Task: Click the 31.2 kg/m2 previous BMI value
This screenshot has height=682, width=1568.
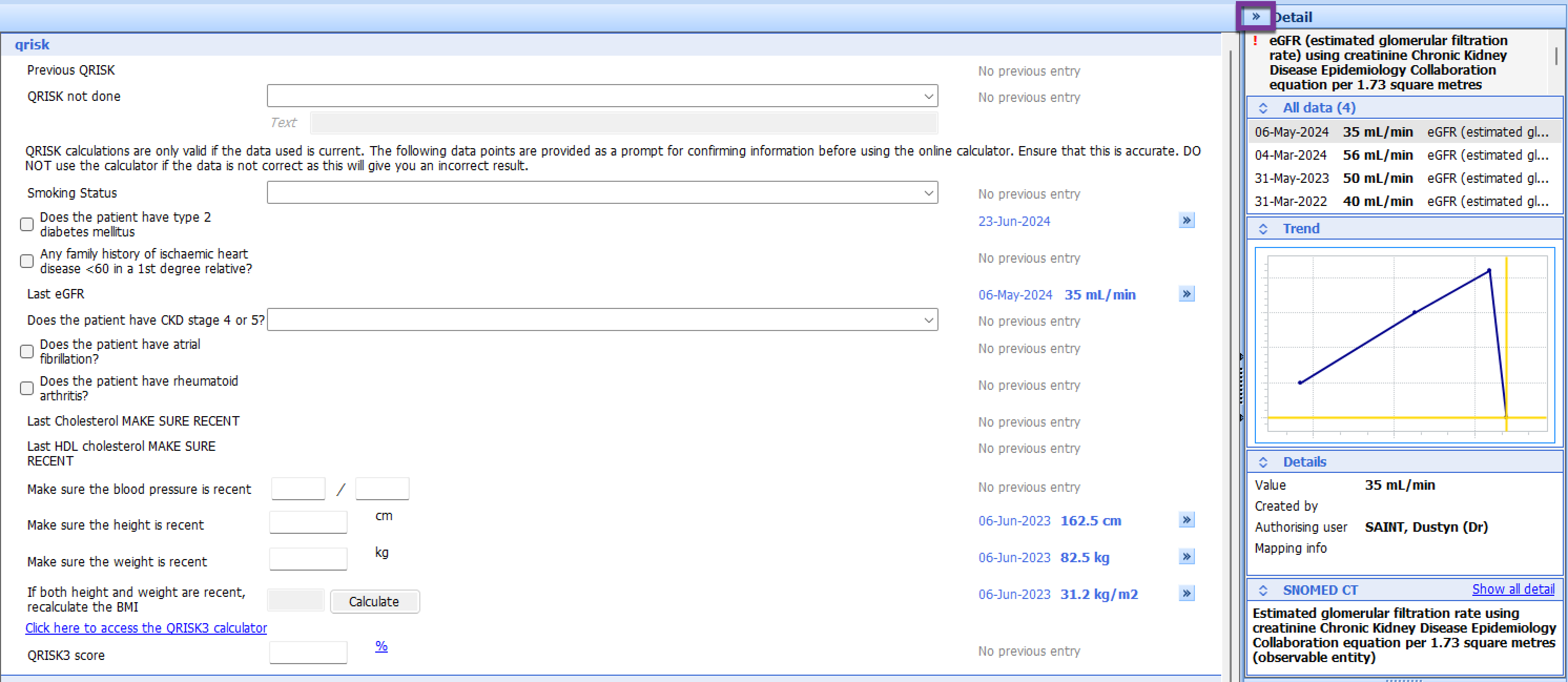Action: click(1099, 594)
